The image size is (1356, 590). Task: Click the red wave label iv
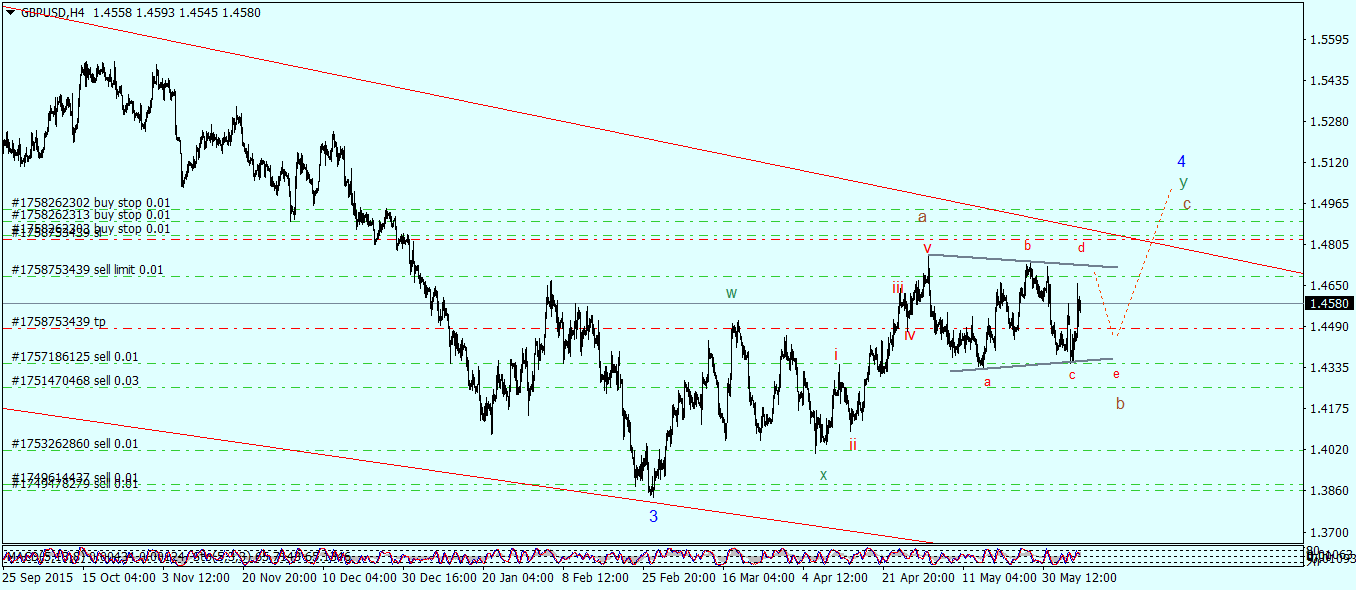click(910, 335)
